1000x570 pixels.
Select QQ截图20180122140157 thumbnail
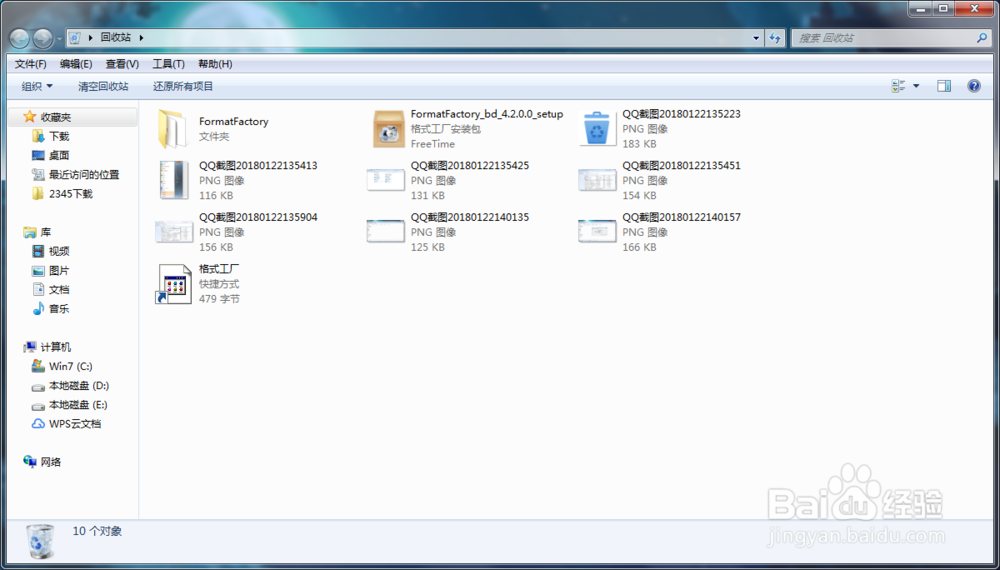(x=598, y=231)
